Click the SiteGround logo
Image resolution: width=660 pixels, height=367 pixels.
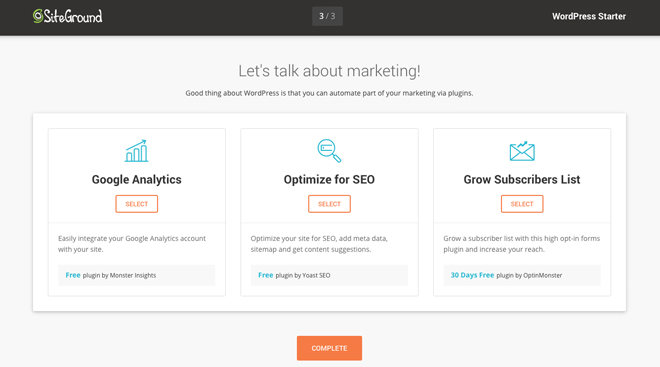click(x=68, y=16)
